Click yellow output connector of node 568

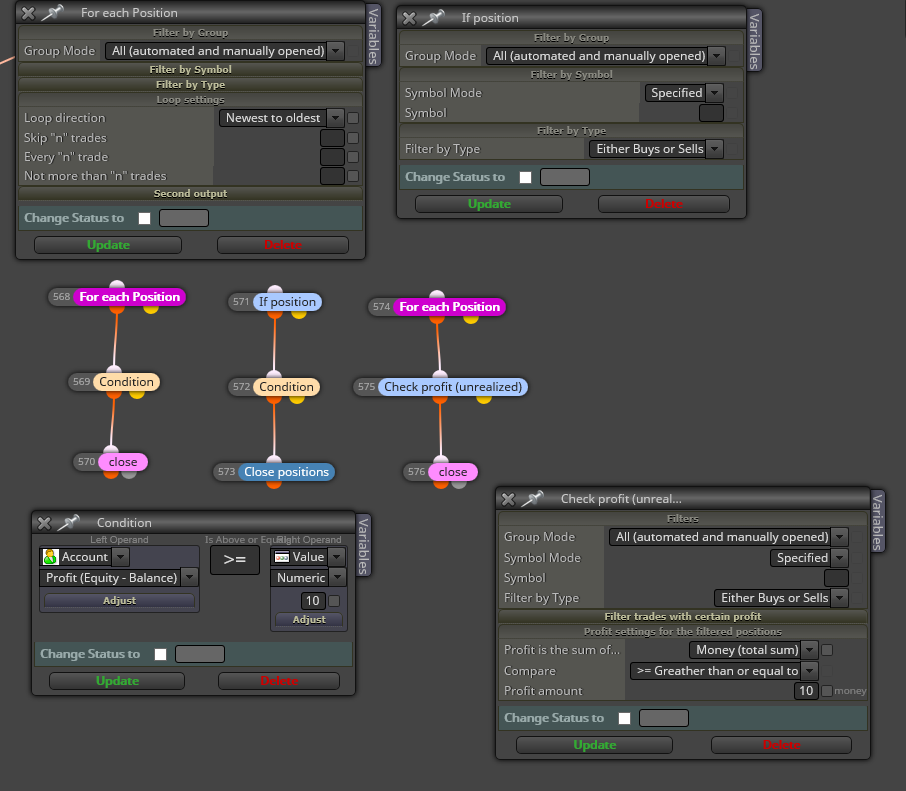(x=151, y=309)
